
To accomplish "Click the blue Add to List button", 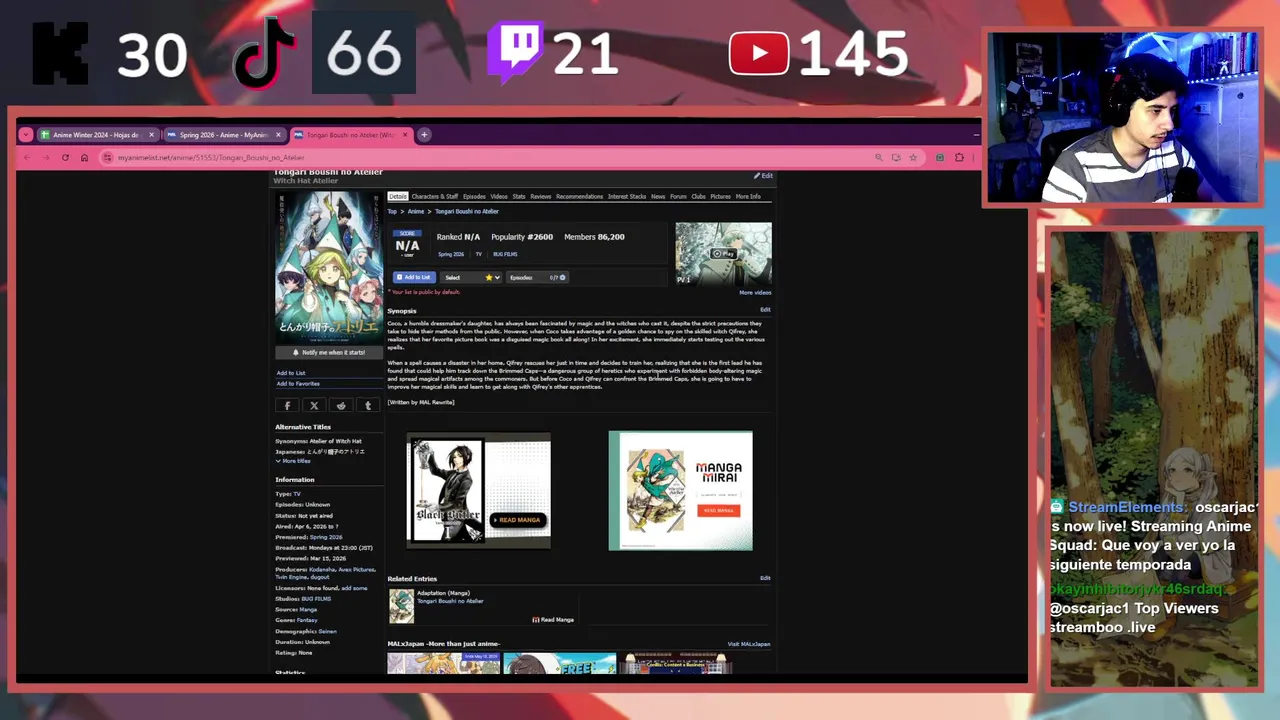I will pyautogui.click(x=415, y=277).
